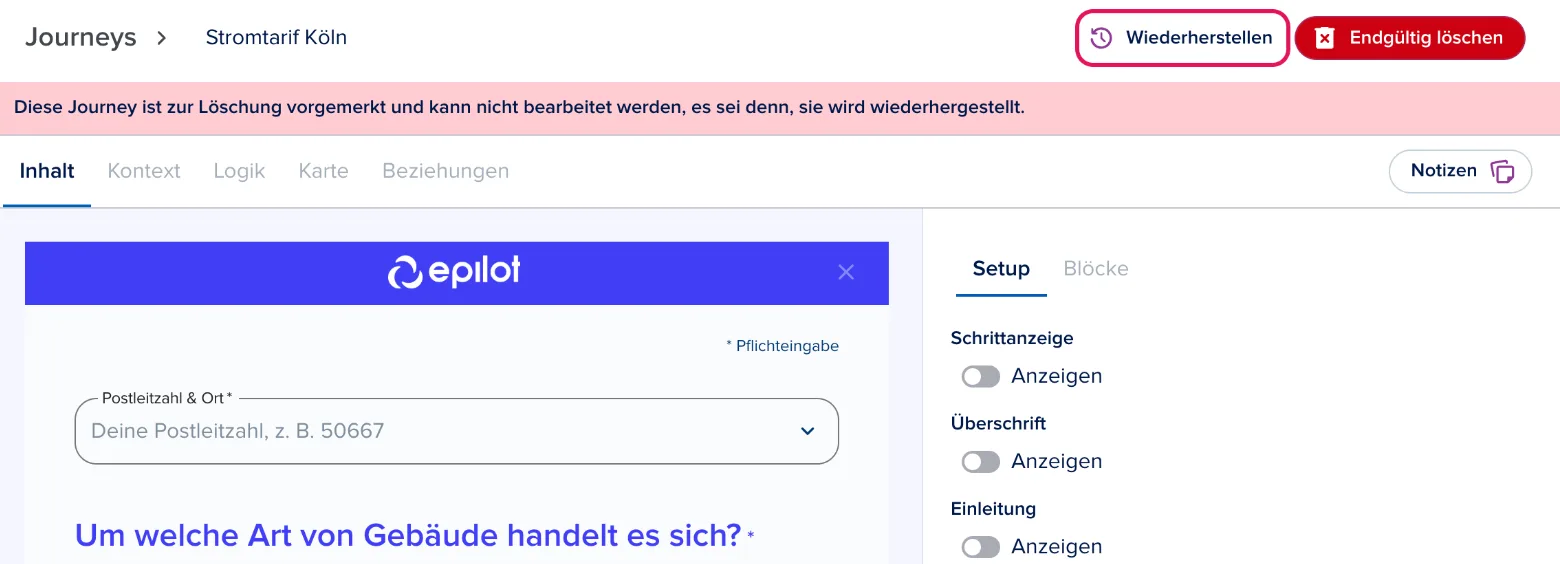Click the Endgültig löschen button
Screen dimensions: 1560x564
pyautogui.click(x=1410, y=38)
